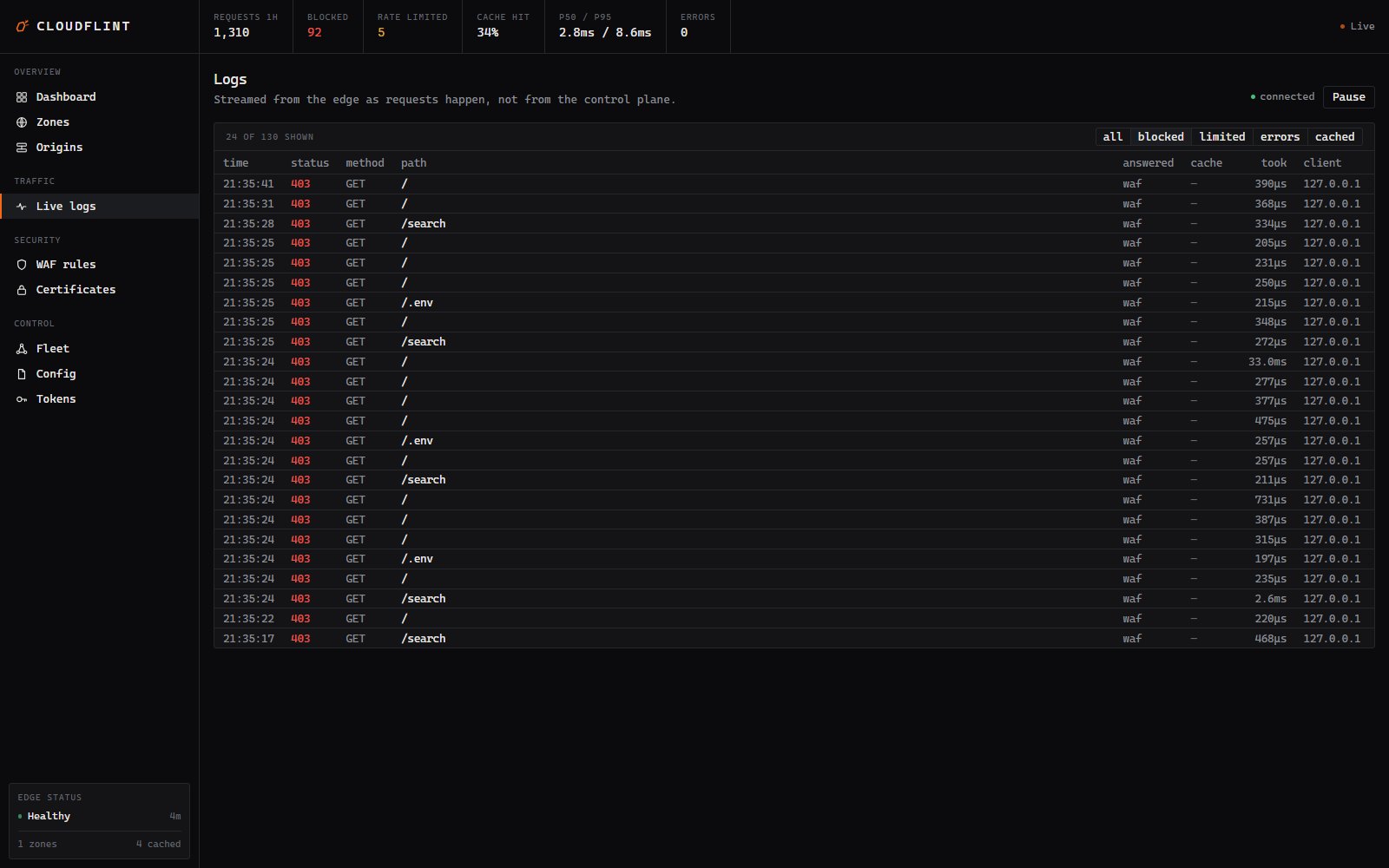Click the Fleet network icon
Image resolution: width=1389 pixels, height=868 pixels.
(22, 349)
